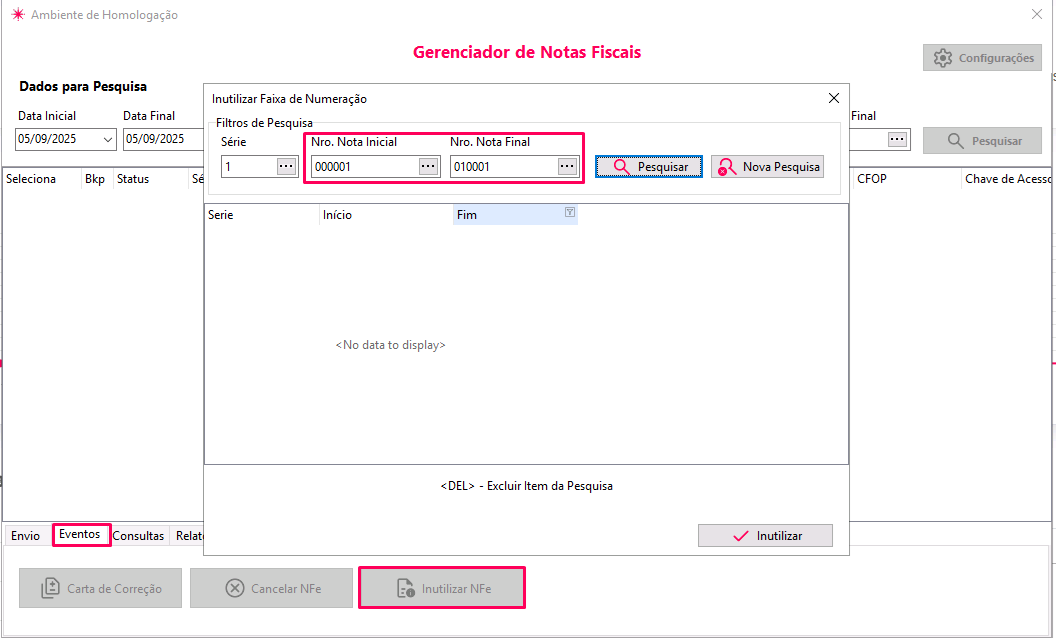Click the Nro. Nota Final input field

coord(503,167)
